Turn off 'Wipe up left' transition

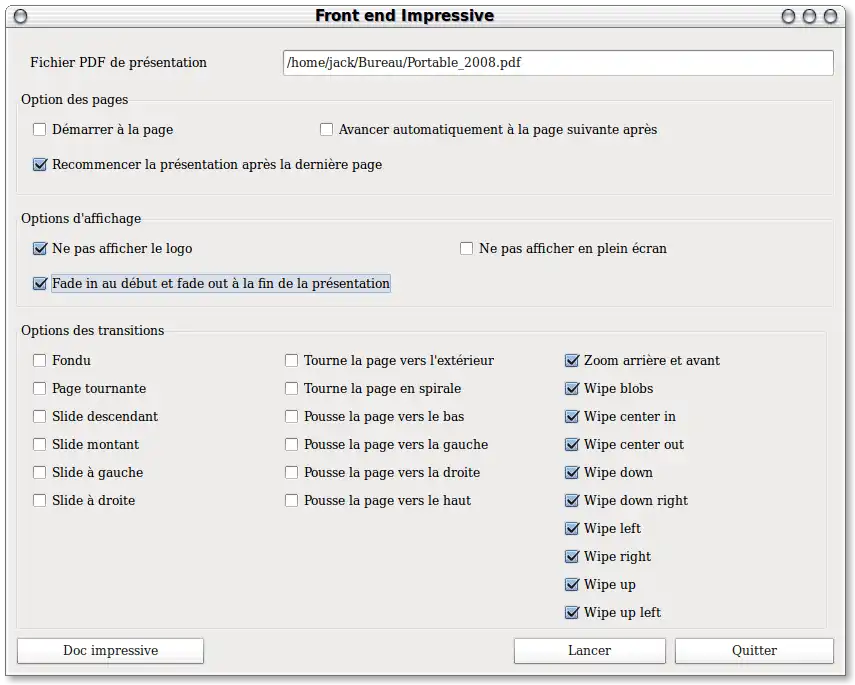pos(571,612)
